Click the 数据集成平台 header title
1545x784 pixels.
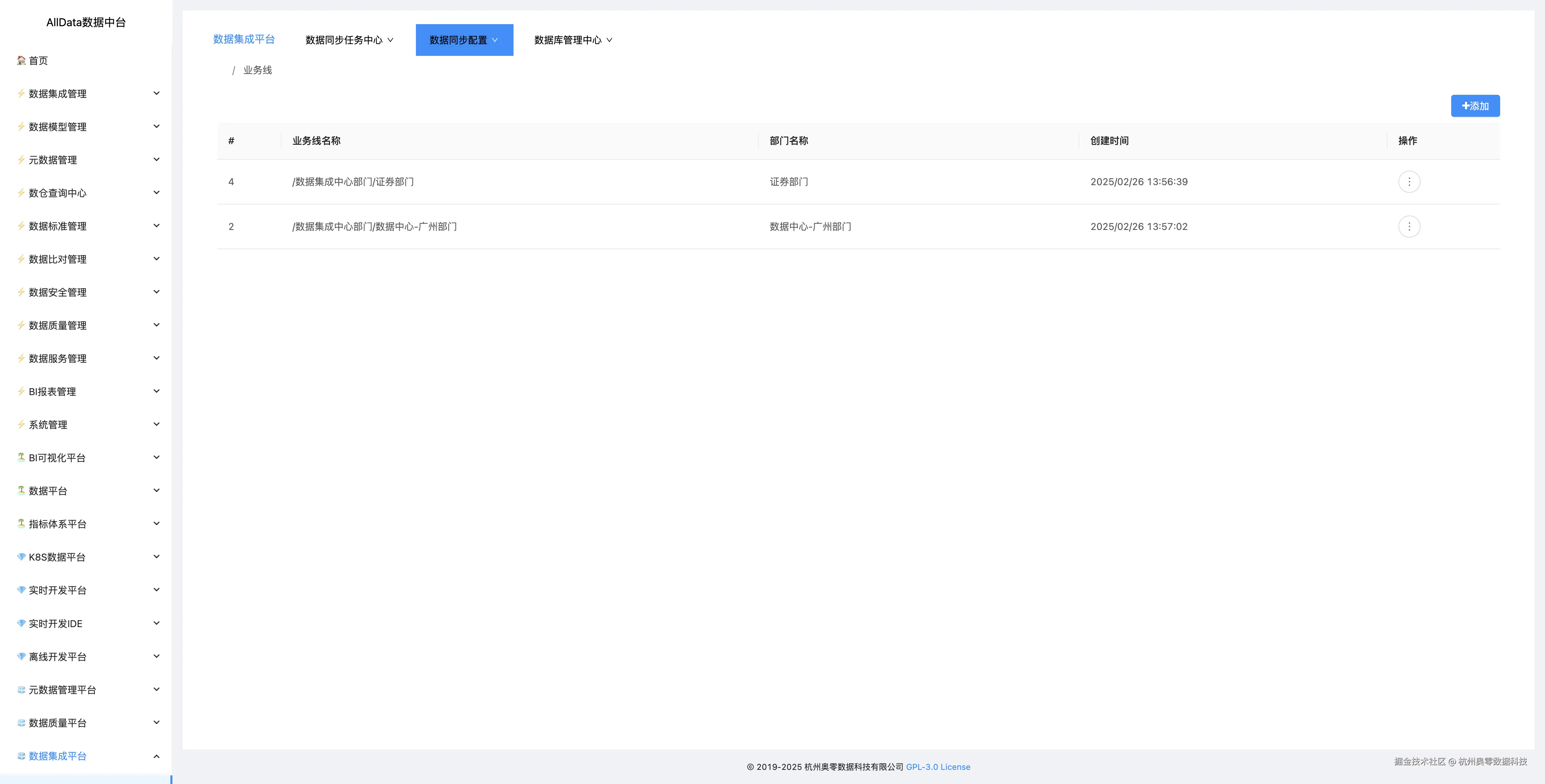click(x=243, y=39)
